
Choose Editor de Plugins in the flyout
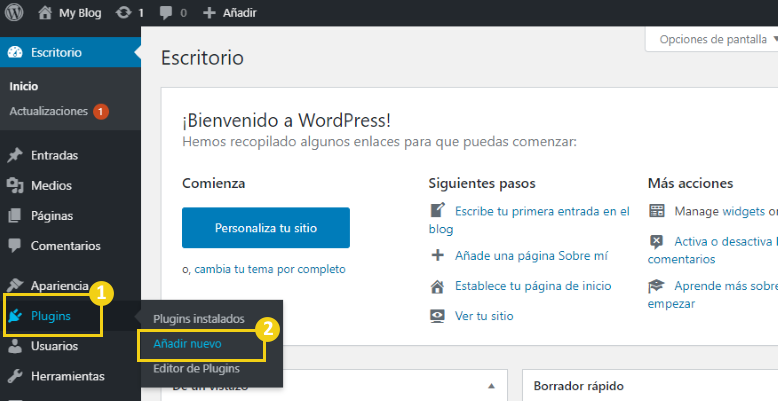(x=196, y=368)
